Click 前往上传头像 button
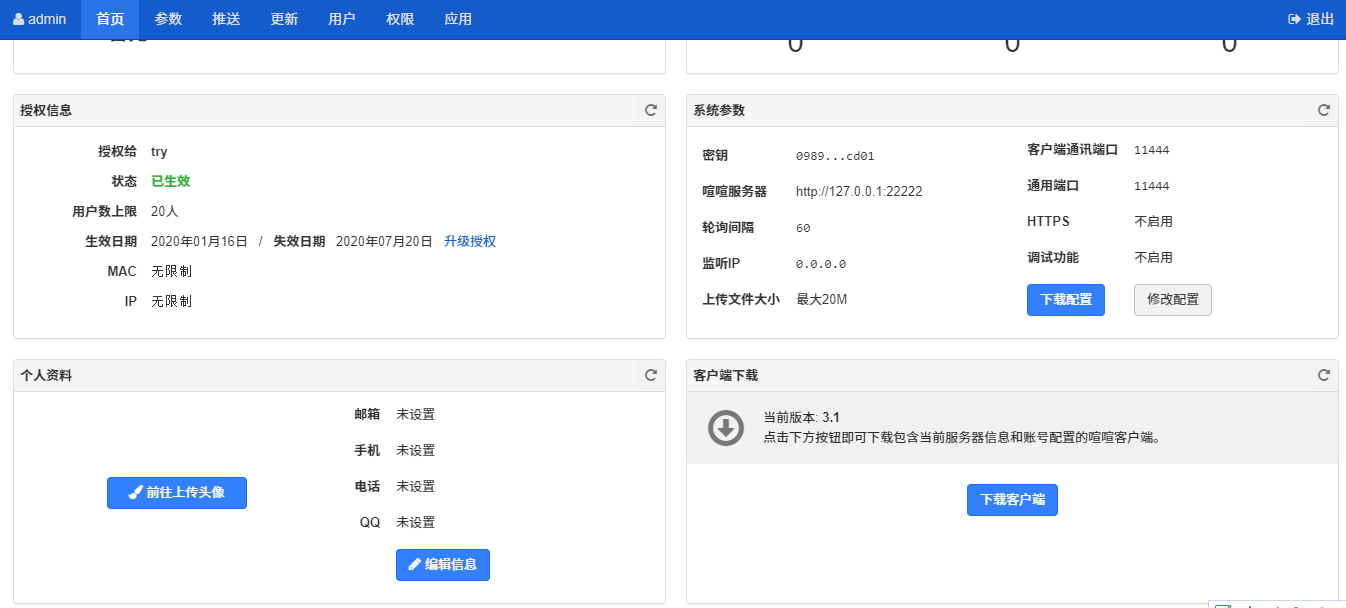The image size is (1346, 608). pyautogui.click(x=177, y=493)
